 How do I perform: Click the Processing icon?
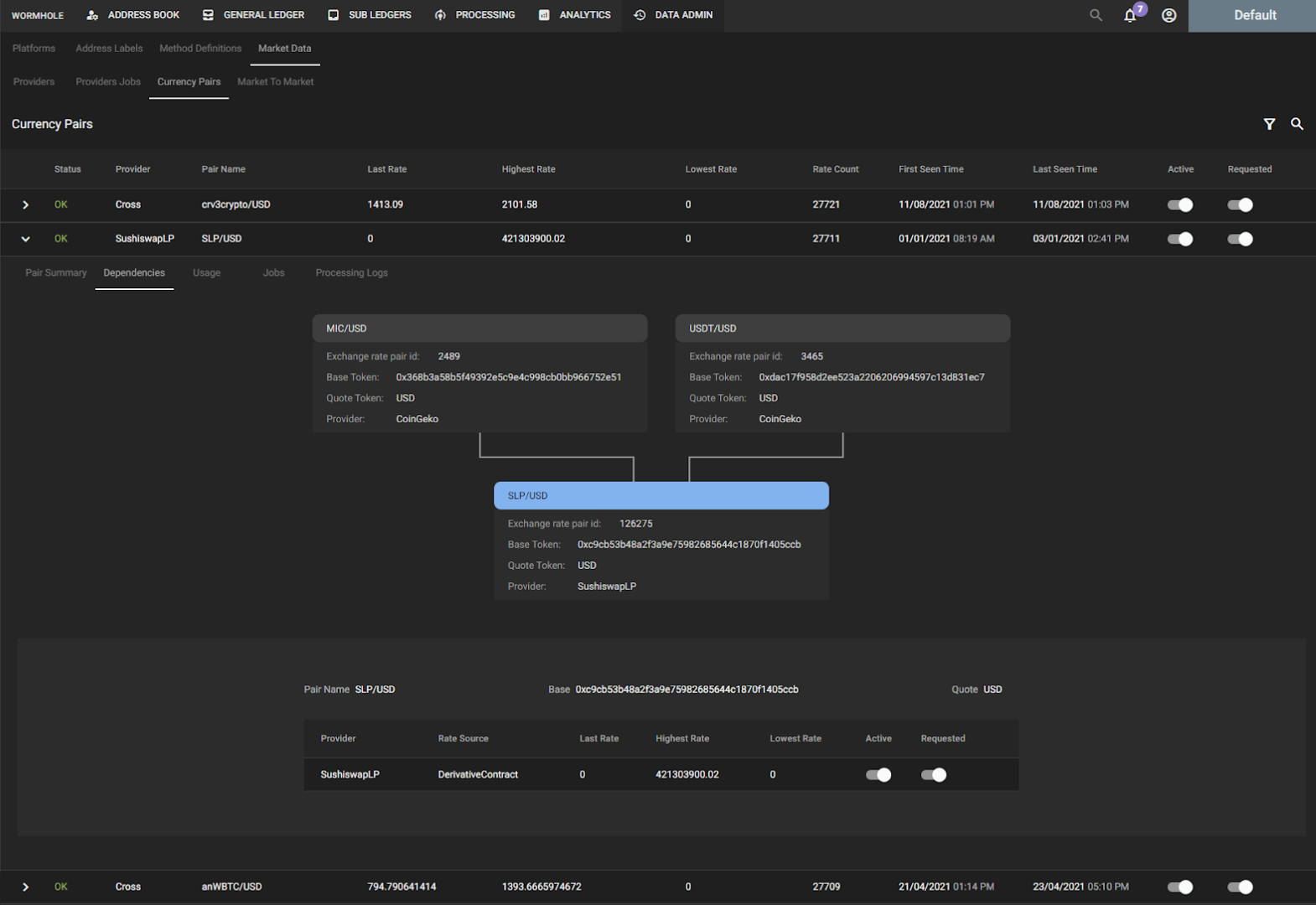pyautogui.click(x=440, y=15)
